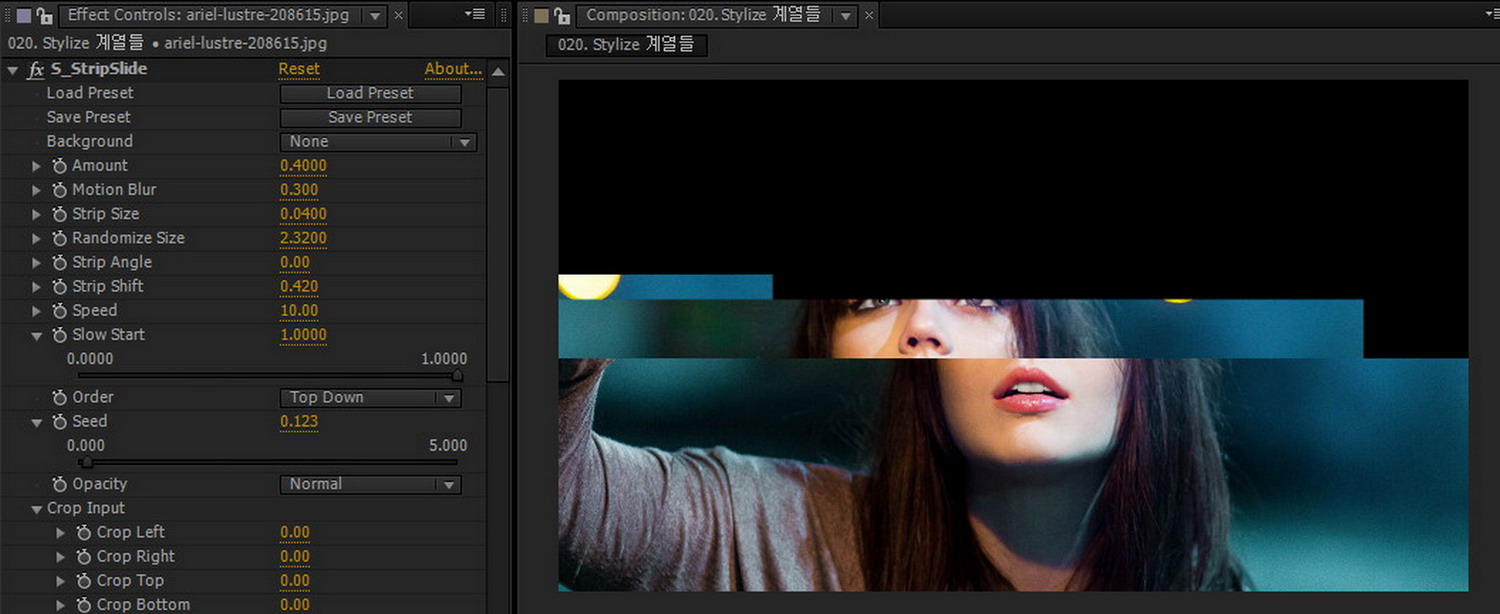Viewport: 1500px width, 614px height.
Task: Open the About link for S_StripSlide
Action: pos(453,70)
